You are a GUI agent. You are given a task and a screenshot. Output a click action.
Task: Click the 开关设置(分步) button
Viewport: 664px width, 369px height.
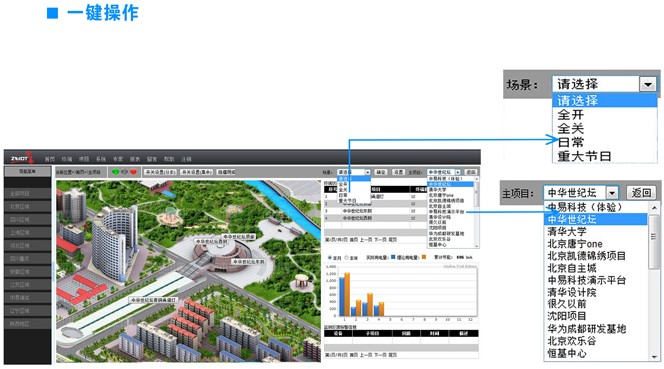pos(160,172)
